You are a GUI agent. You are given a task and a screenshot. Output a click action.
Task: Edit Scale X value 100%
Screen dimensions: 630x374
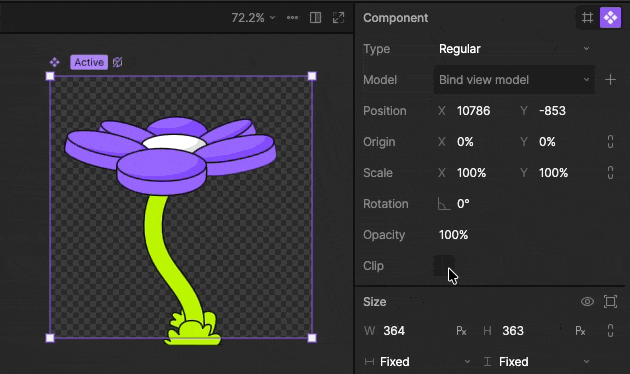(x=471, y=173)
